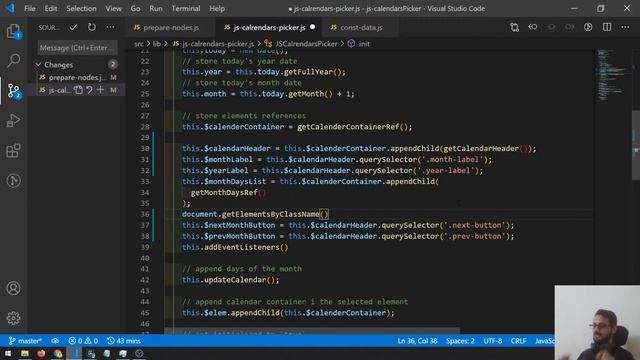The image size is (640, 360).
Task: Open the View menu
Action: pyautogui.click(x=113, y=9)
